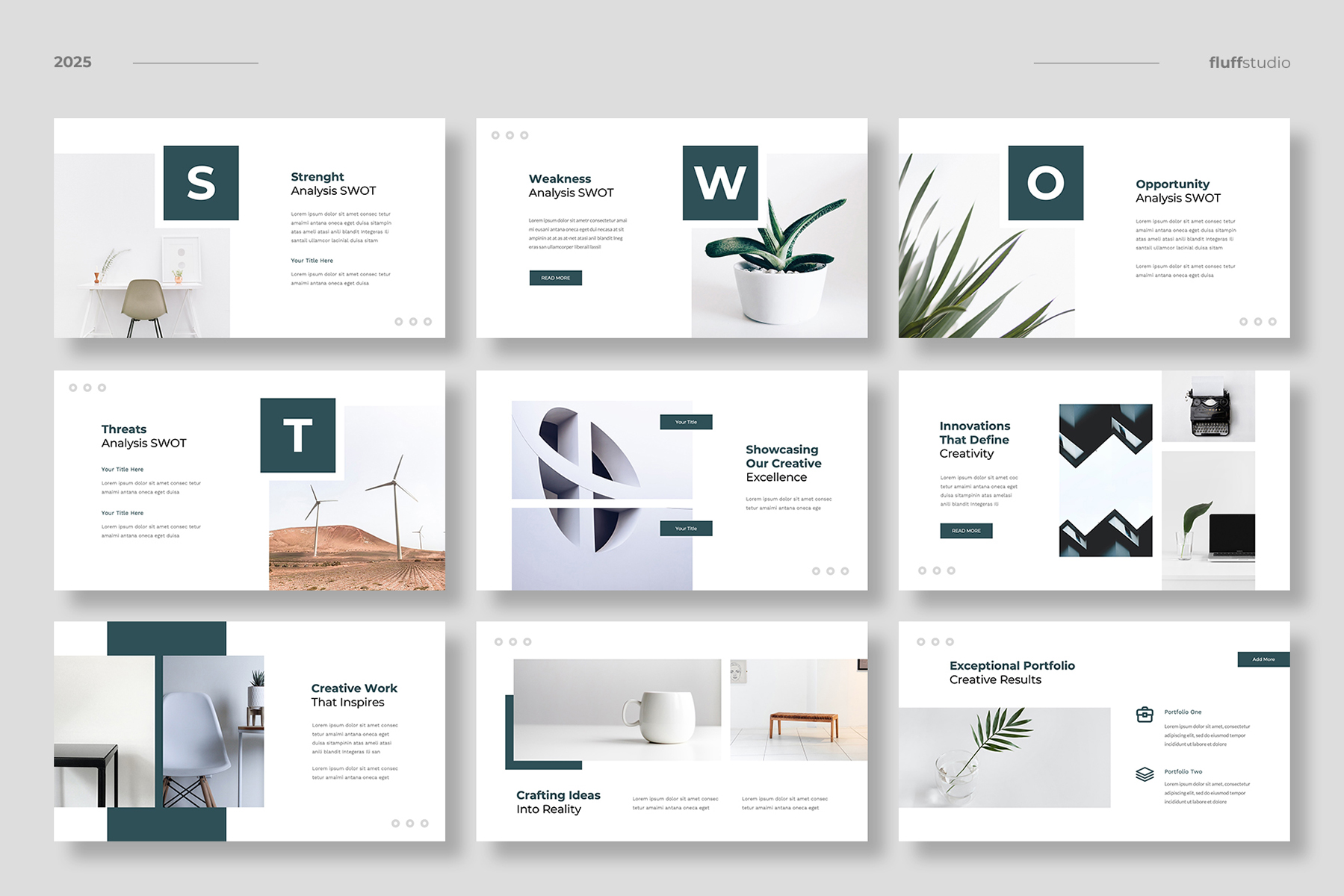Select the O letter tile on Opportunity slide
The height and width of the screenshot is (896, 1344).
1045,183
